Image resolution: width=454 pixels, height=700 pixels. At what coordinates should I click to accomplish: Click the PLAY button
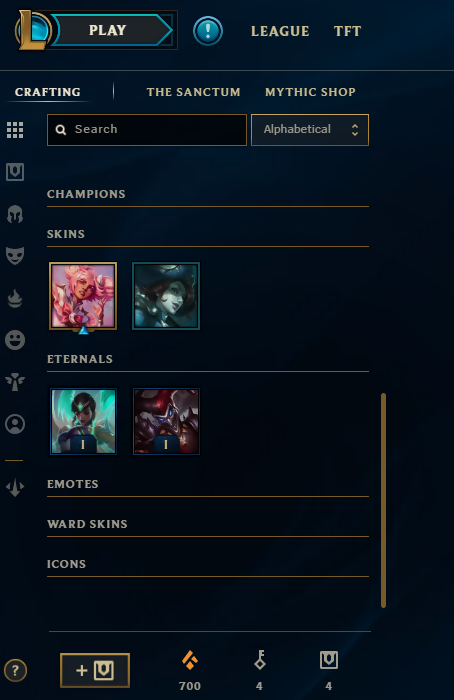(108, 30)
